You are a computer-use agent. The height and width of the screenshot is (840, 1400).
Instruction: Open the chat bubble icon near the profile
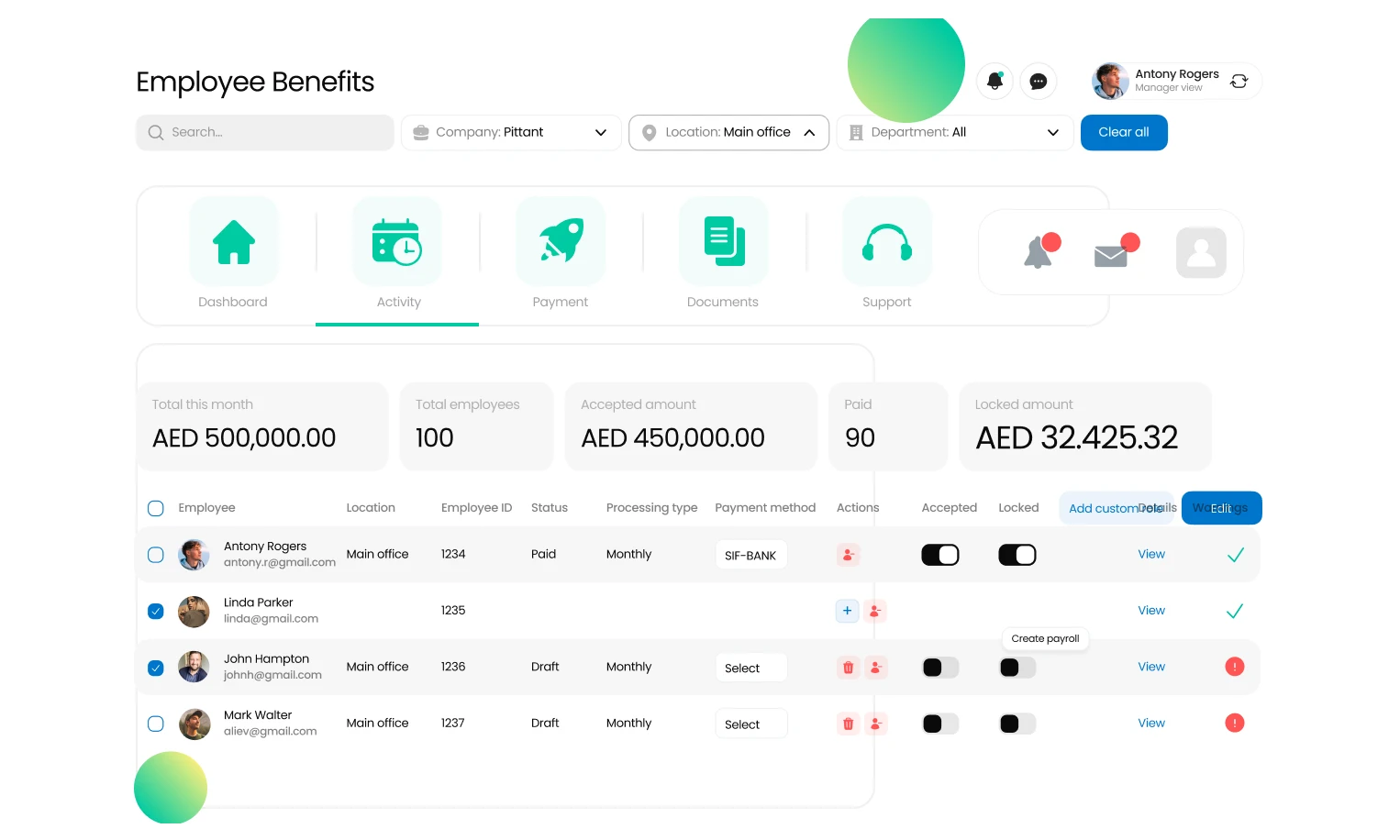1039,81
